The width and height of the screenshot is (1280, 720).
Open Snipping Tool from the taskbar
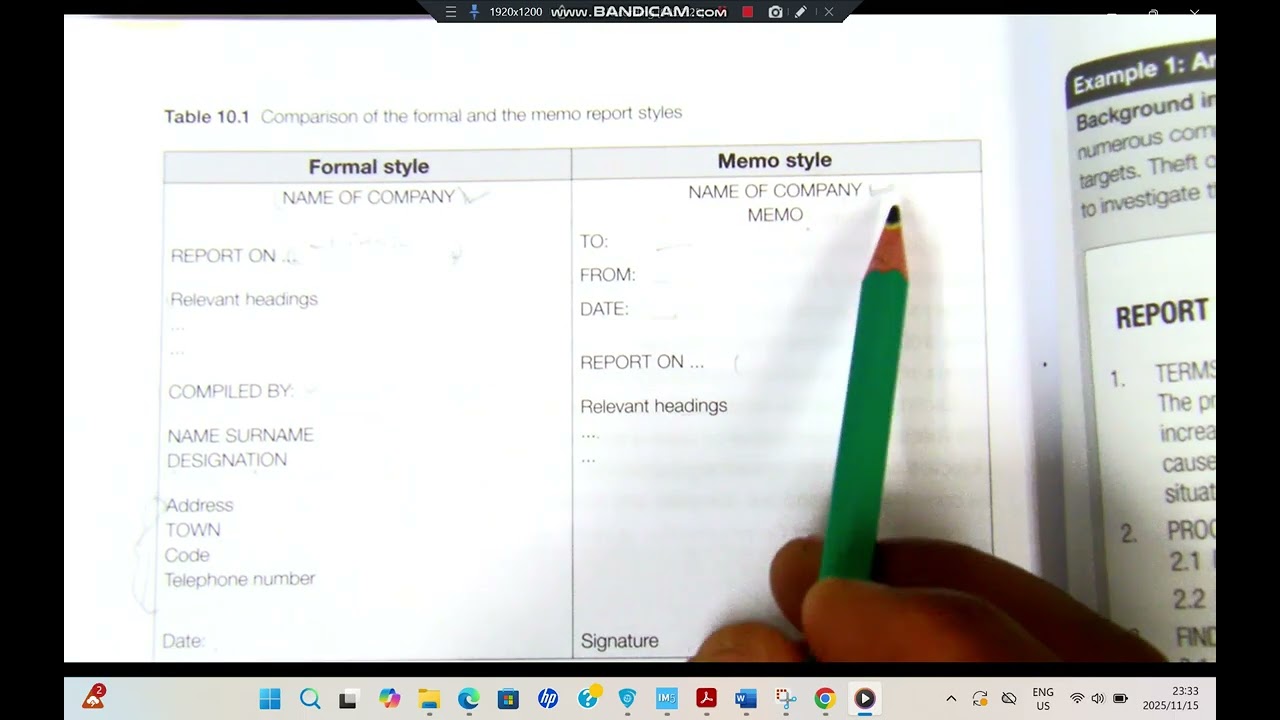pos(786,698)
